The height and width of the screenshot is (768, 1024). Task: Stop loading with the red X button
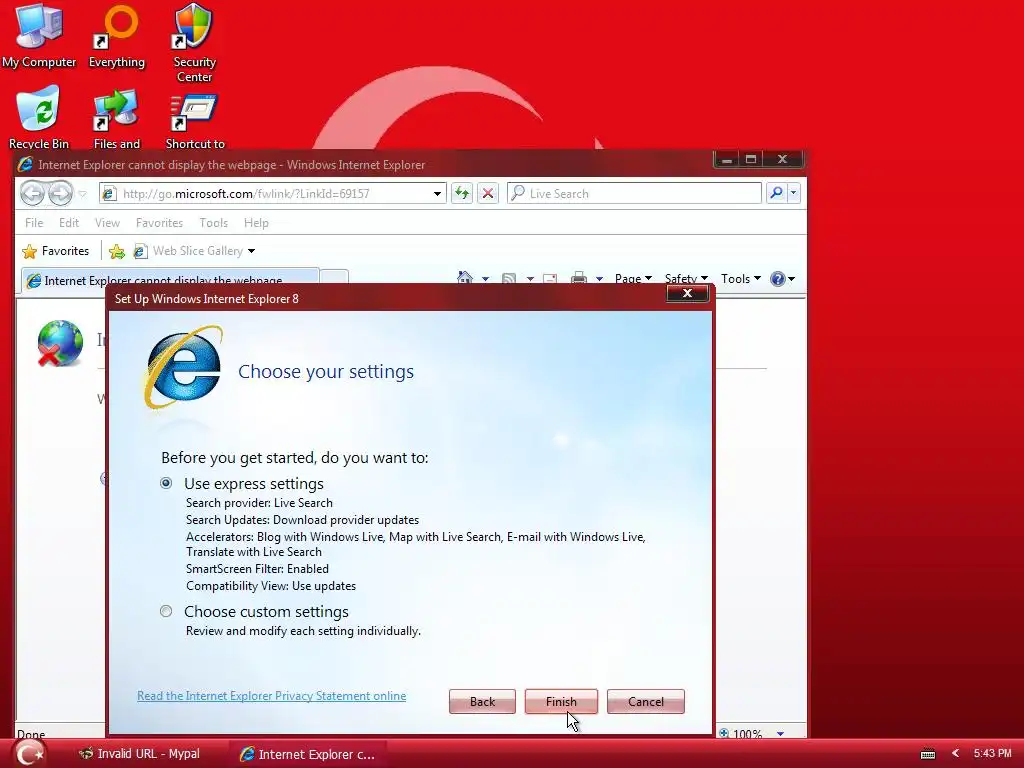(488, 193)
